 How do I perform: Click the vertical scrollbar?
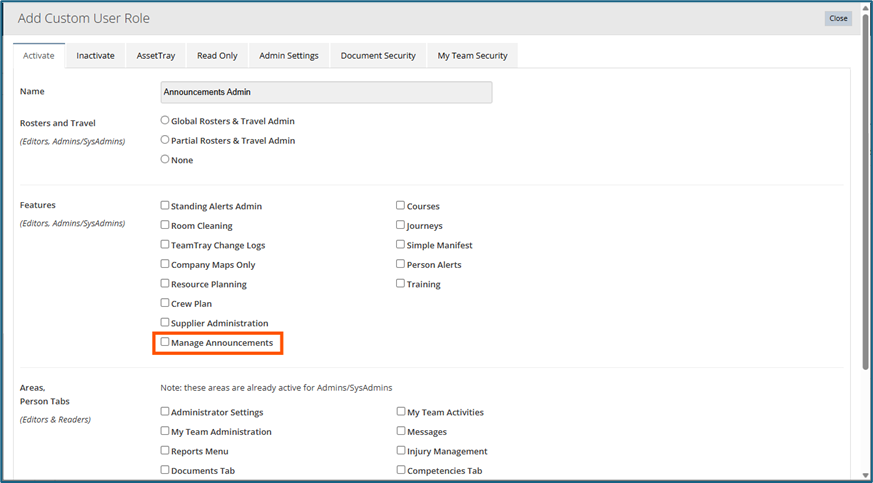[x=864, y=200]
